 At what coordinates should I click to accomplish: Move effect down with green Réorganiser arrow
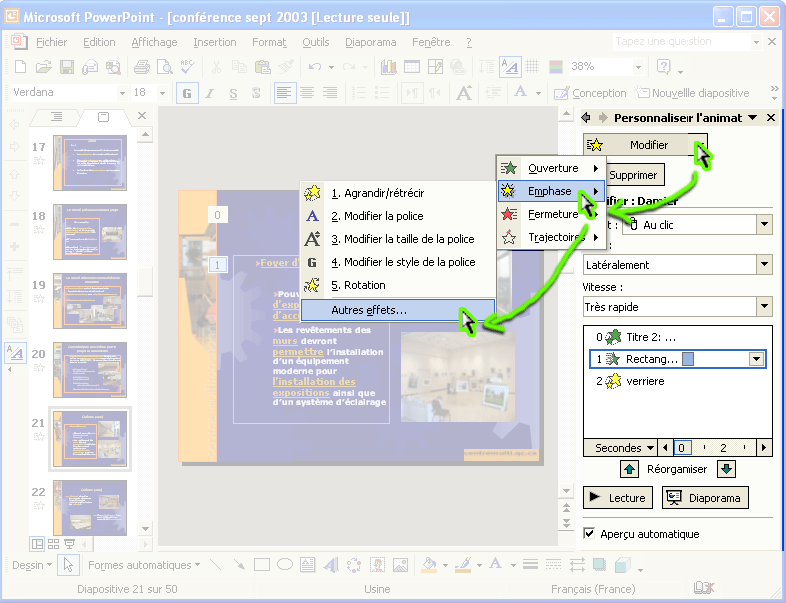click(x=726, y=469)
